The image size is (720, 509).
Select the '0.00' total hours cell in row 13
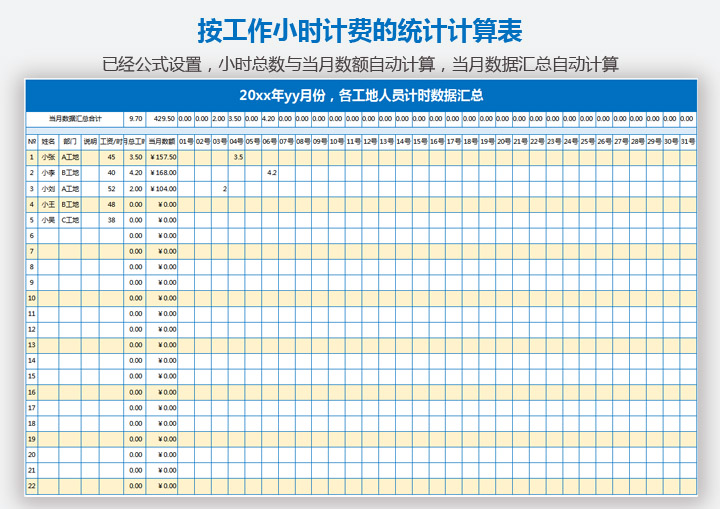point(135,345)
